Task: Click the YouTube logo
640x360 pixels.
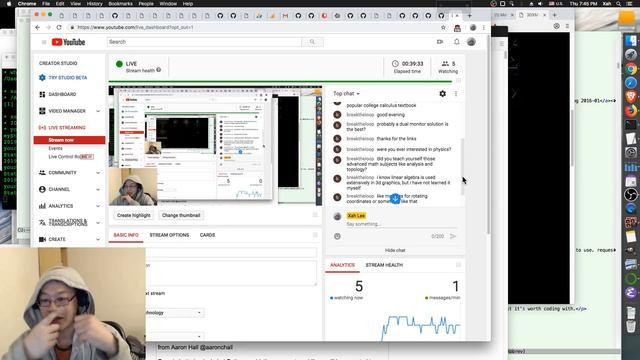Action: tap(68, 42)
